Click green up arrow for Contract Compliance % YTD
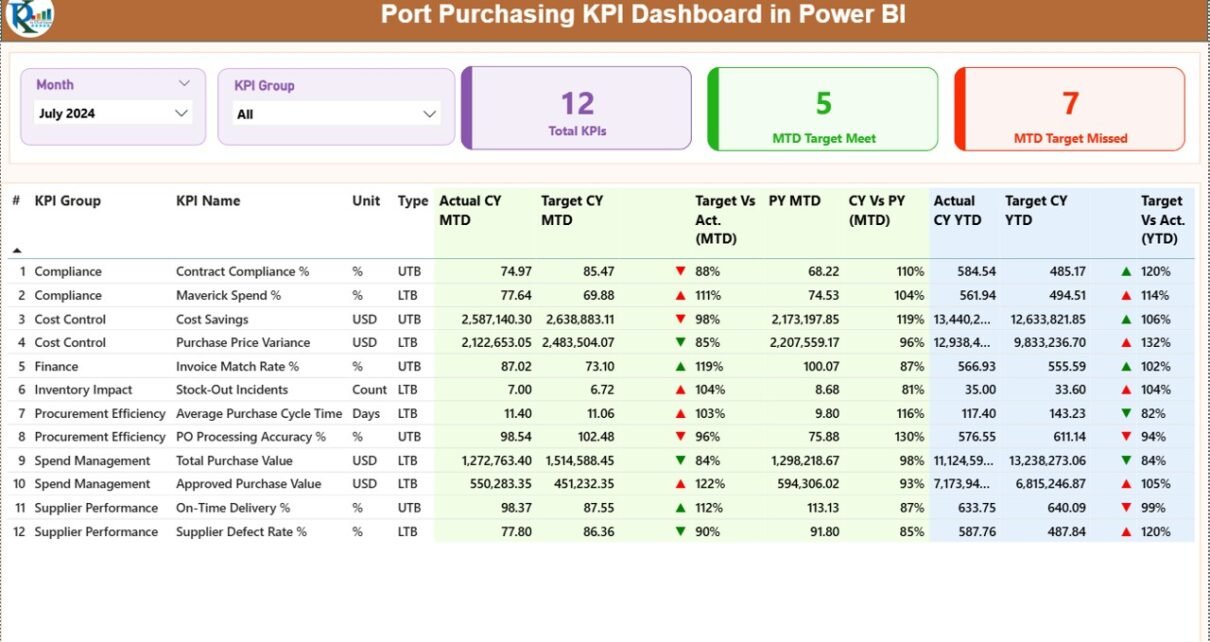The image size is (1210, 642). point(1126,271)
